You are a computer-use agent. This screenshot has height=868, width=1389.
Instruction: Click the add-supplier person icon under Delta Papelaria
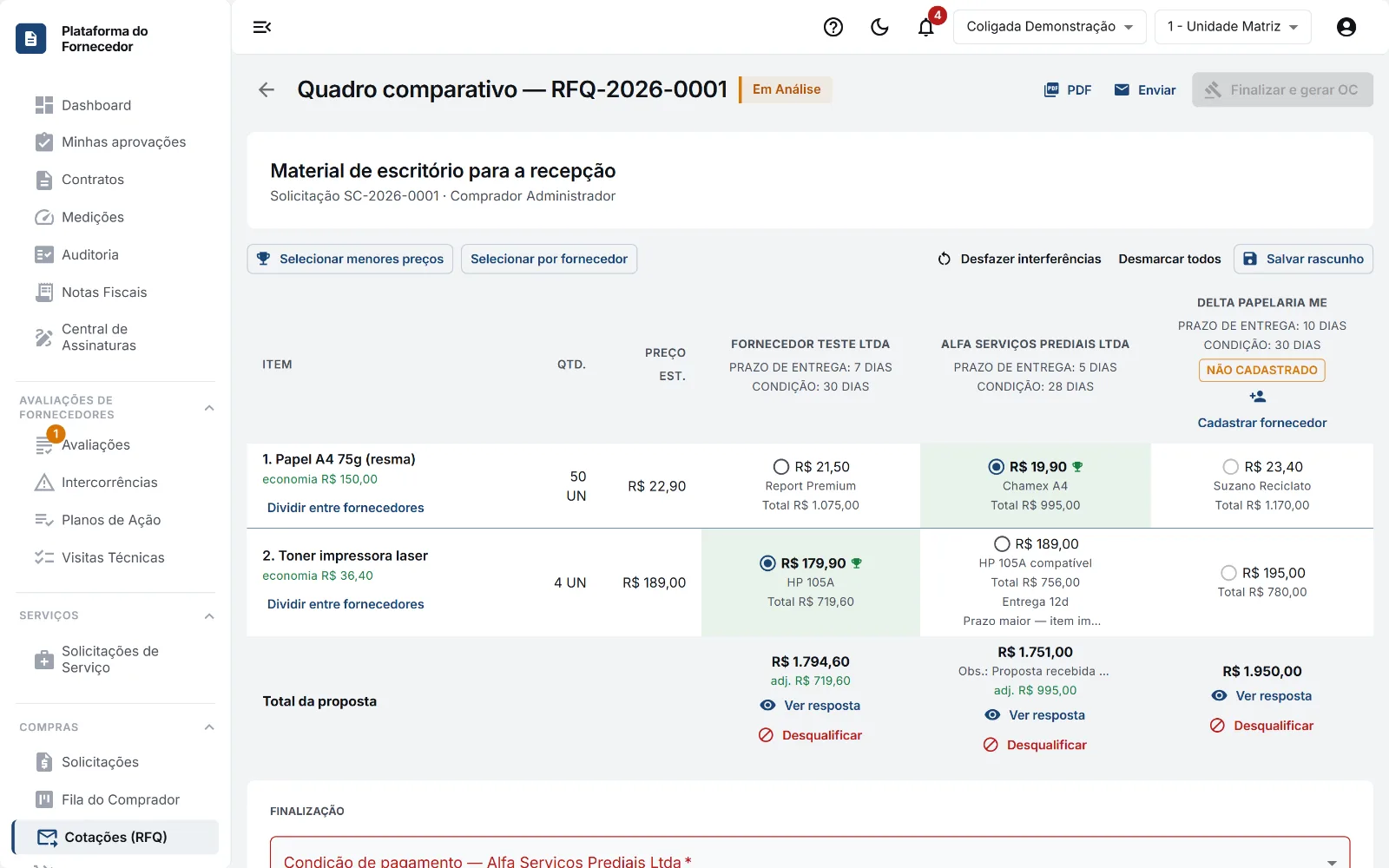point(1258,397)
